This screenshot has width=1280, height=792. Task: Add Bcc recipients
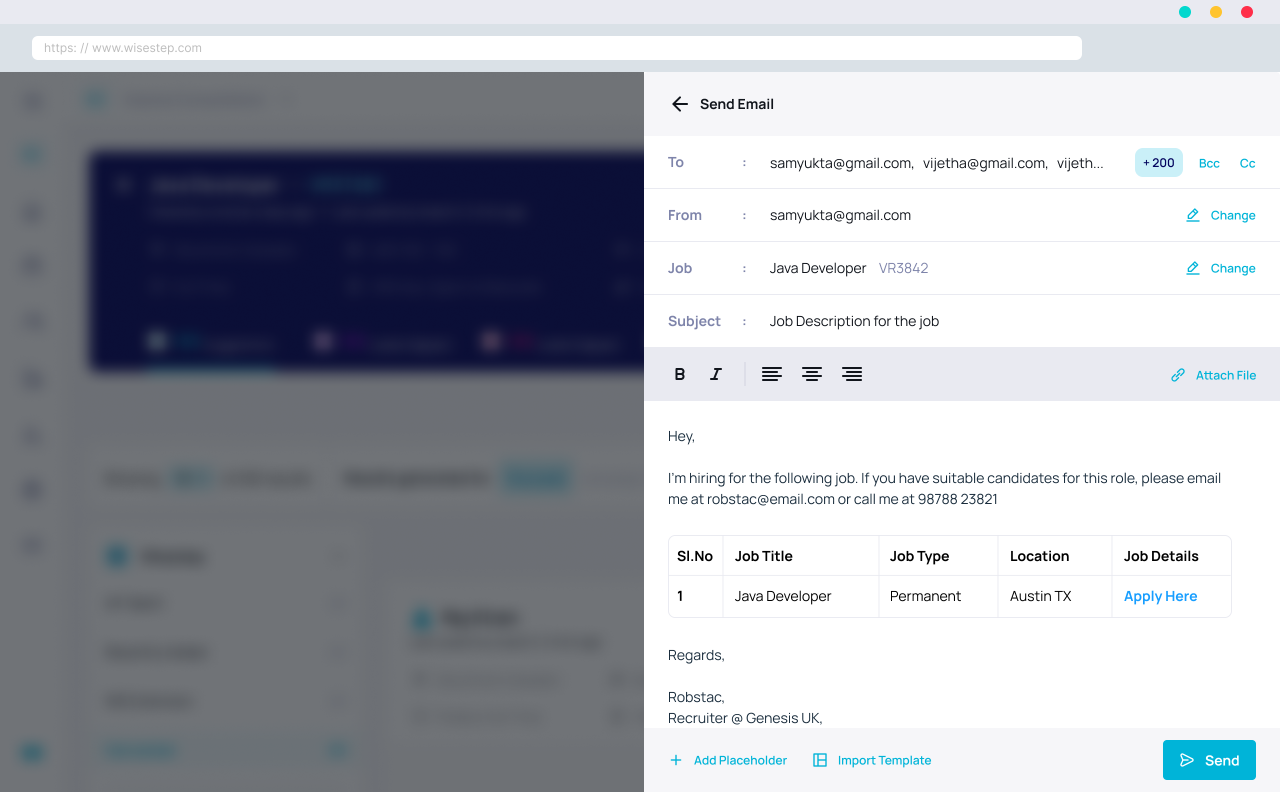1209,163
